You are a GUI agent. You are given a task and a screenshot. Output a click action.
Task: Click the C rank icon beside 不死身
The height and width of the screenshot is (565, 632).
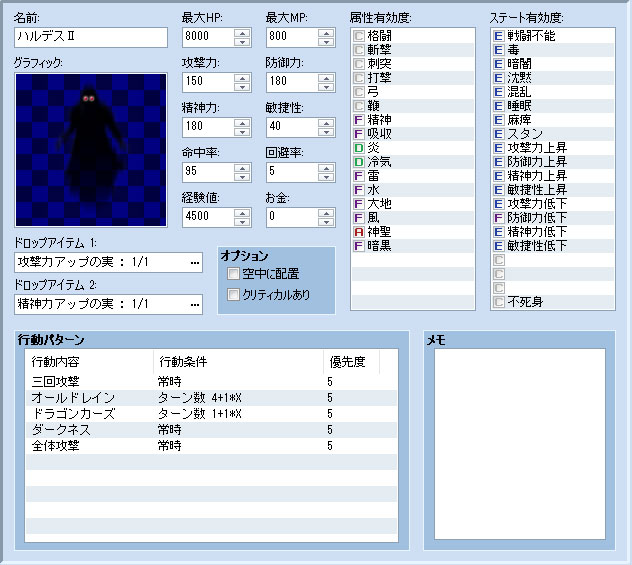click(498, 301)
